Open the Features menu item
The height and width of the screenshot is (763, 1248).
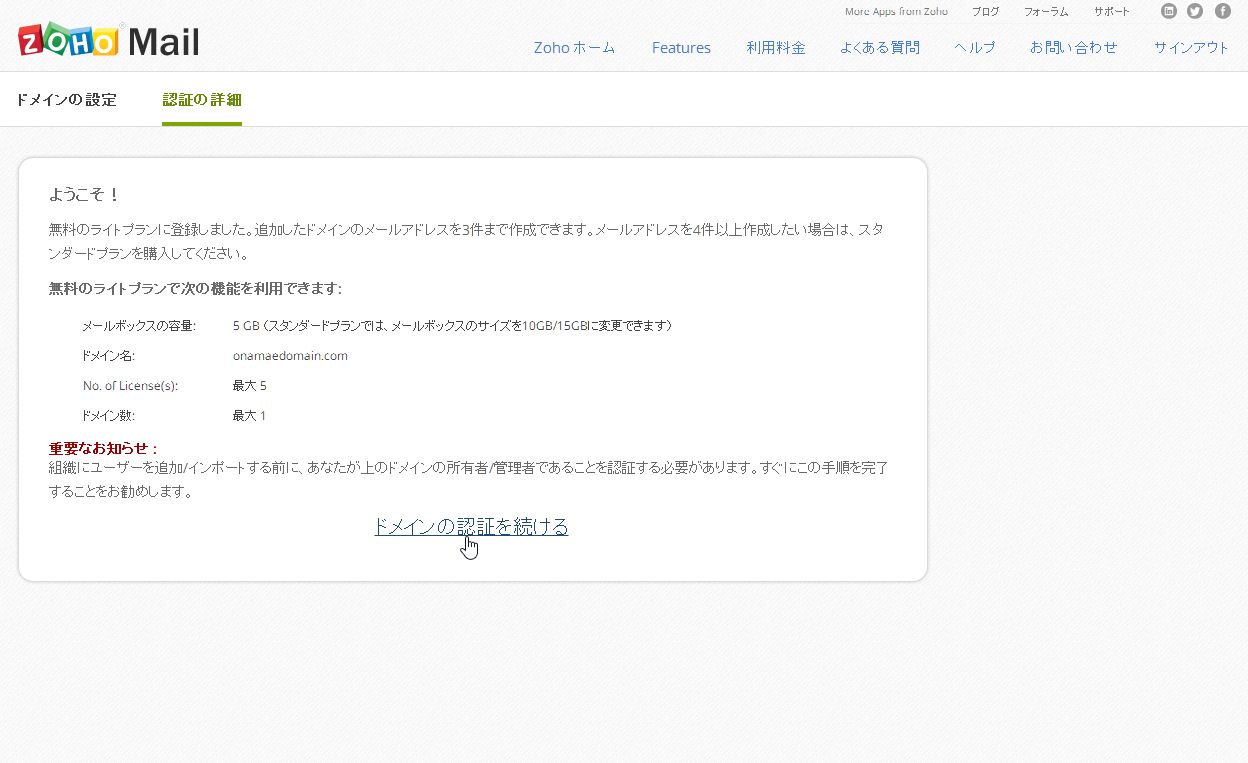point(681,47)
